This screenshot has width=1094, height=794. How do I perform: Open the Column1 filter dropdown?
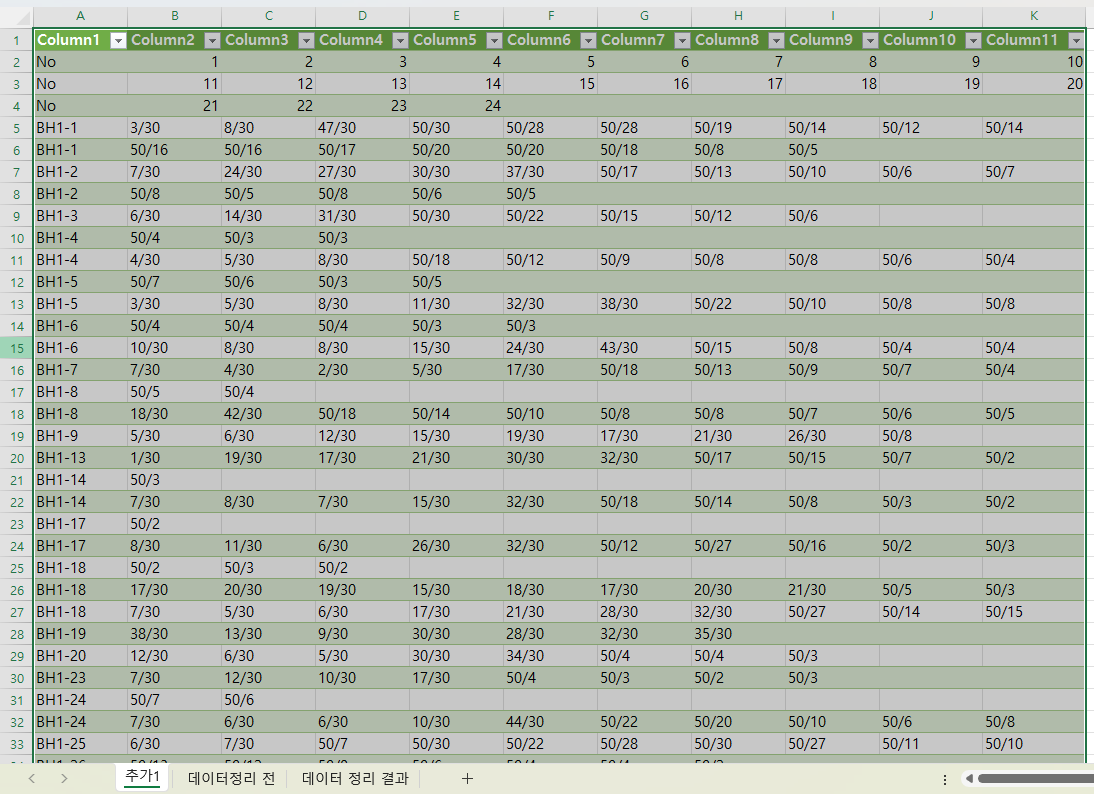tap(118, 40)
